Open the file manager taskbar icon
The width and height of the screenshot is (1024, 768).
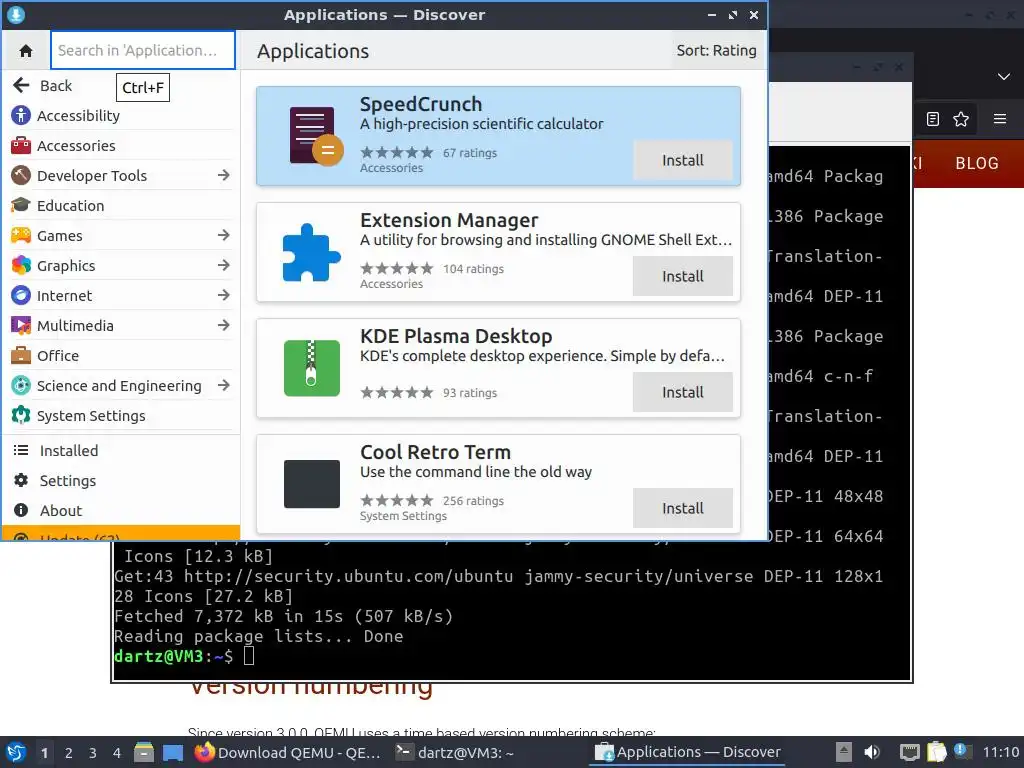tap(144, 752)
